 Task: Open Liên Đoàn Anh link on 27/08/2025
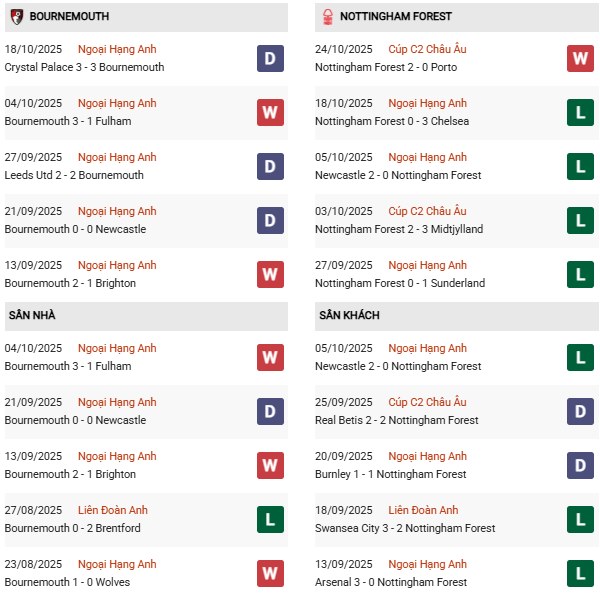click(113, 510)
